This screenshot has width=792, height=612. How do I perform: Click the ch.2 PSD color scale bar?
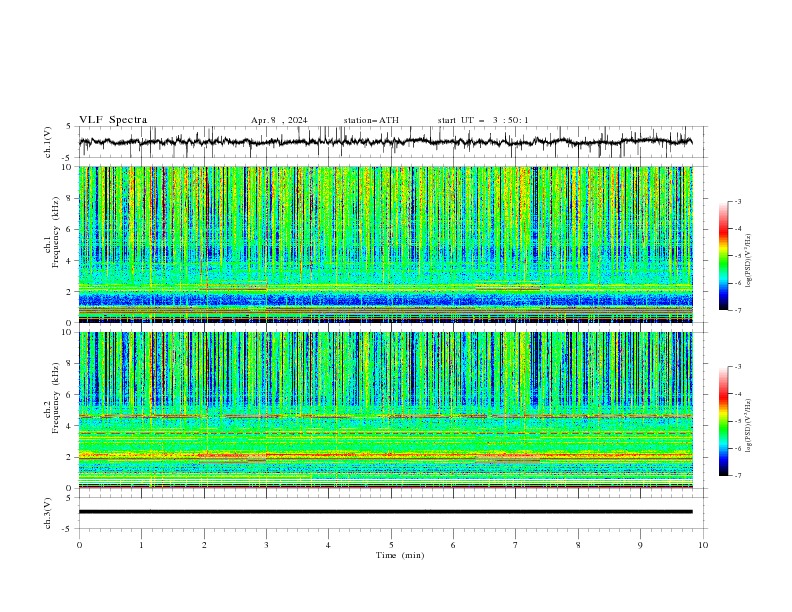724,421
